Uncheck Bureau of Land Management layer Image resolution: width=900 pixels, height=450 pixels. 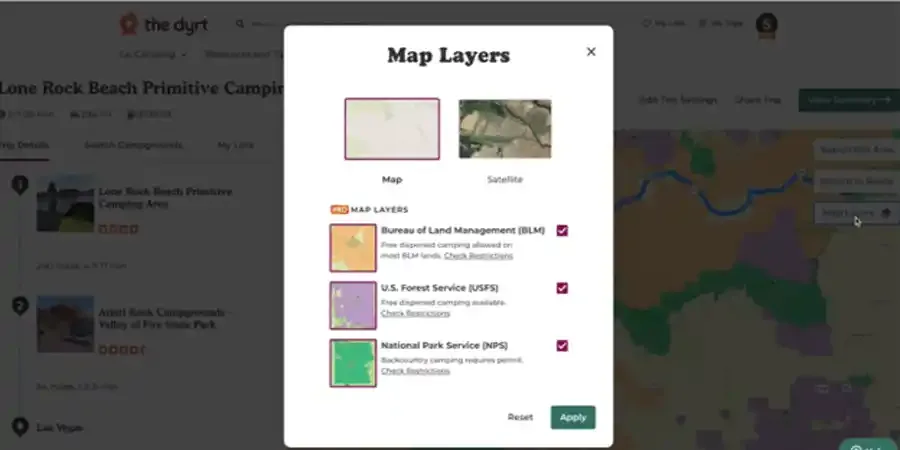click(562, 231)
